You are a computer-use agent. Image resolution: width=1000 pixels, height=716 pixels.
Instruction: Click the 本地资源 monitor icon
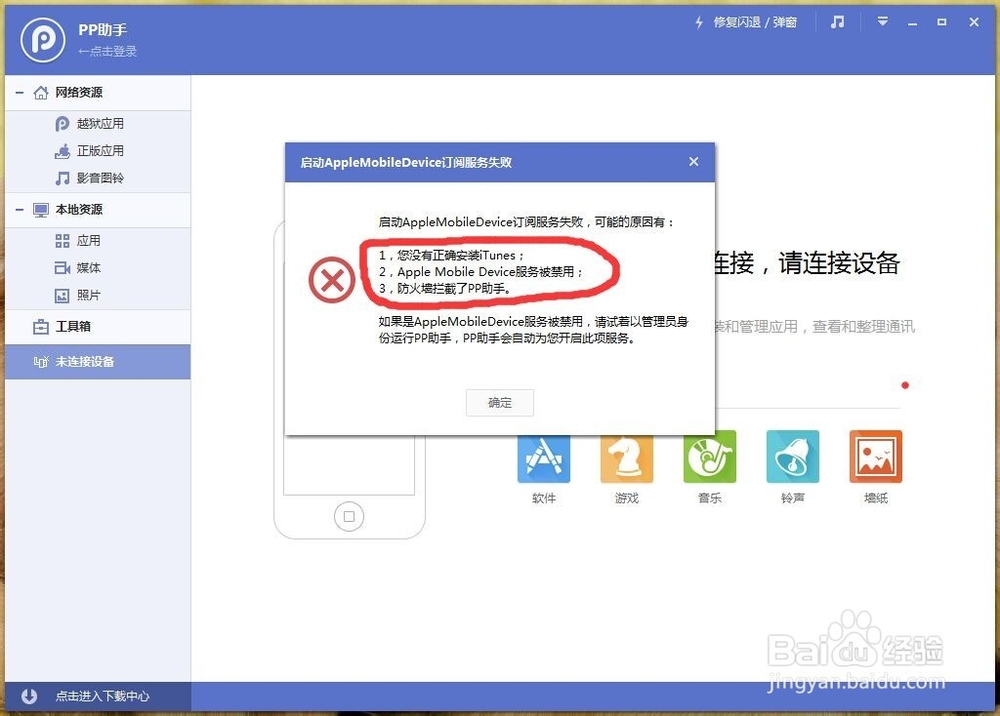(x=41, y=210)
